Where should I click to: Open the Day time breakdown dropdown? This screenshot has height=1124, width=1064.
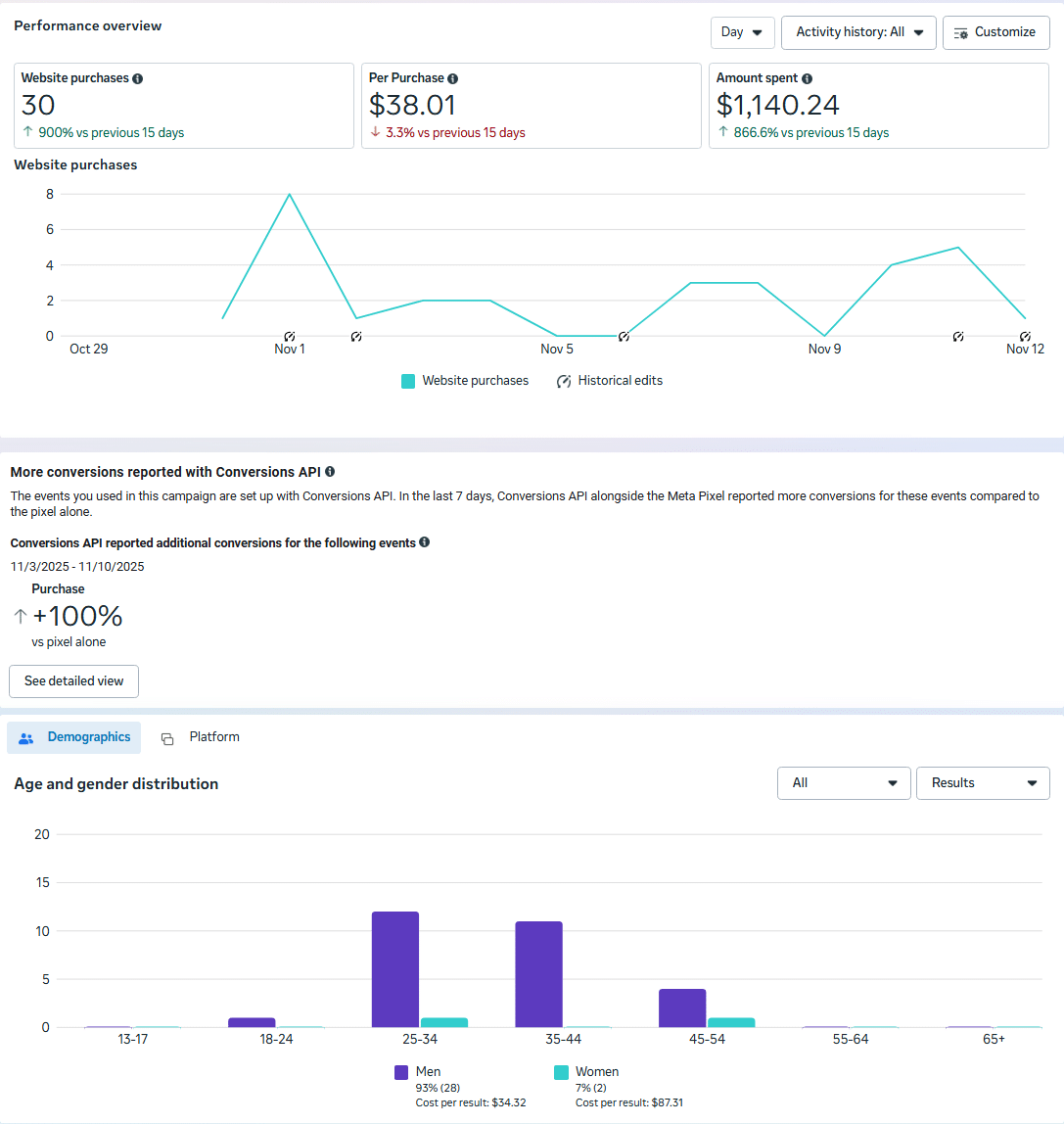[x=742, y=32]
